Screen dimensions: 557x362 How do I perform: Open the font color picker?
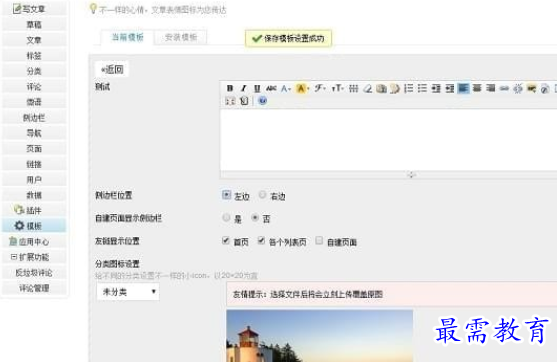point(286,88)
